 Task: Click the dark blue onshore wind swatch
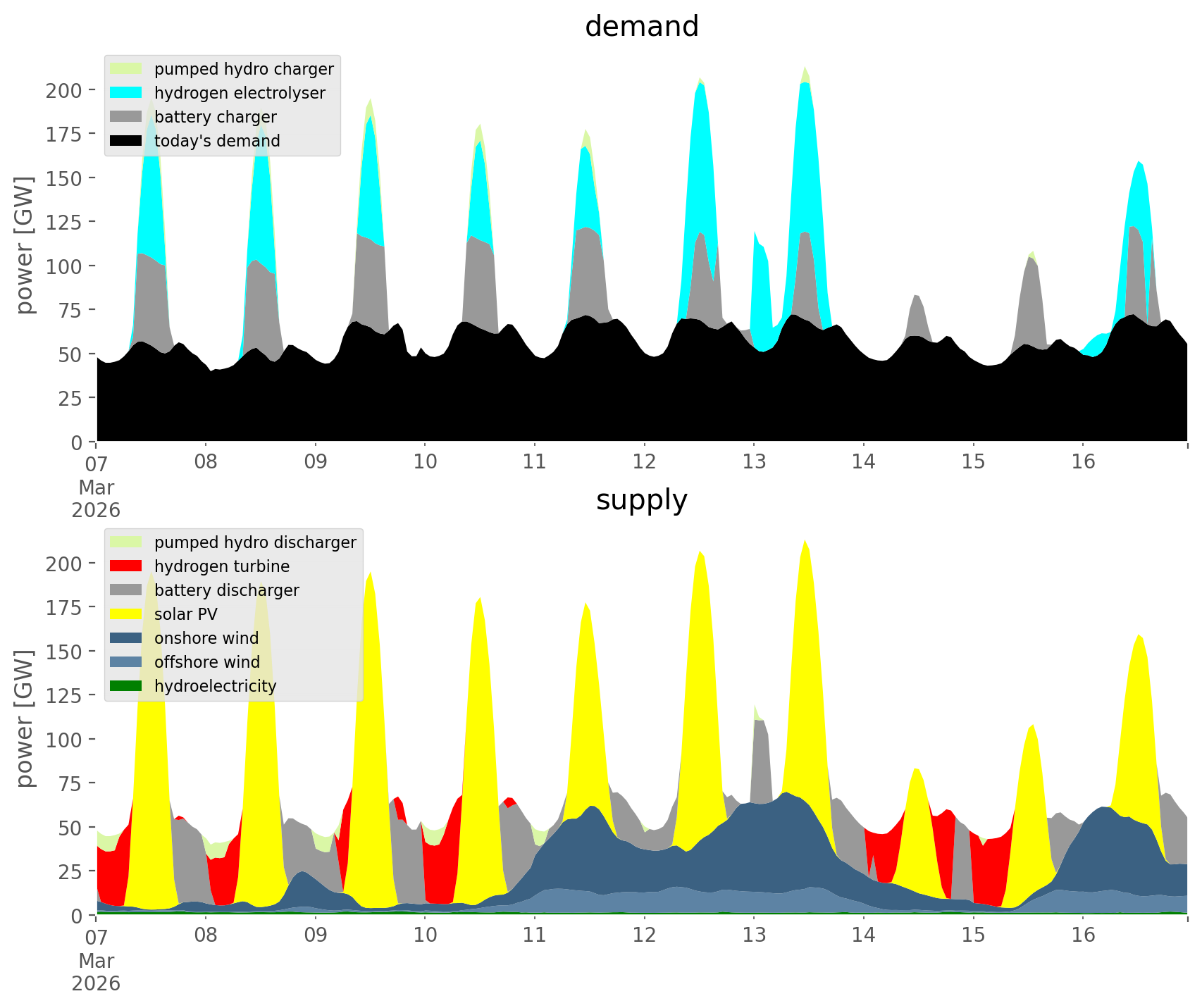point(126,638)
